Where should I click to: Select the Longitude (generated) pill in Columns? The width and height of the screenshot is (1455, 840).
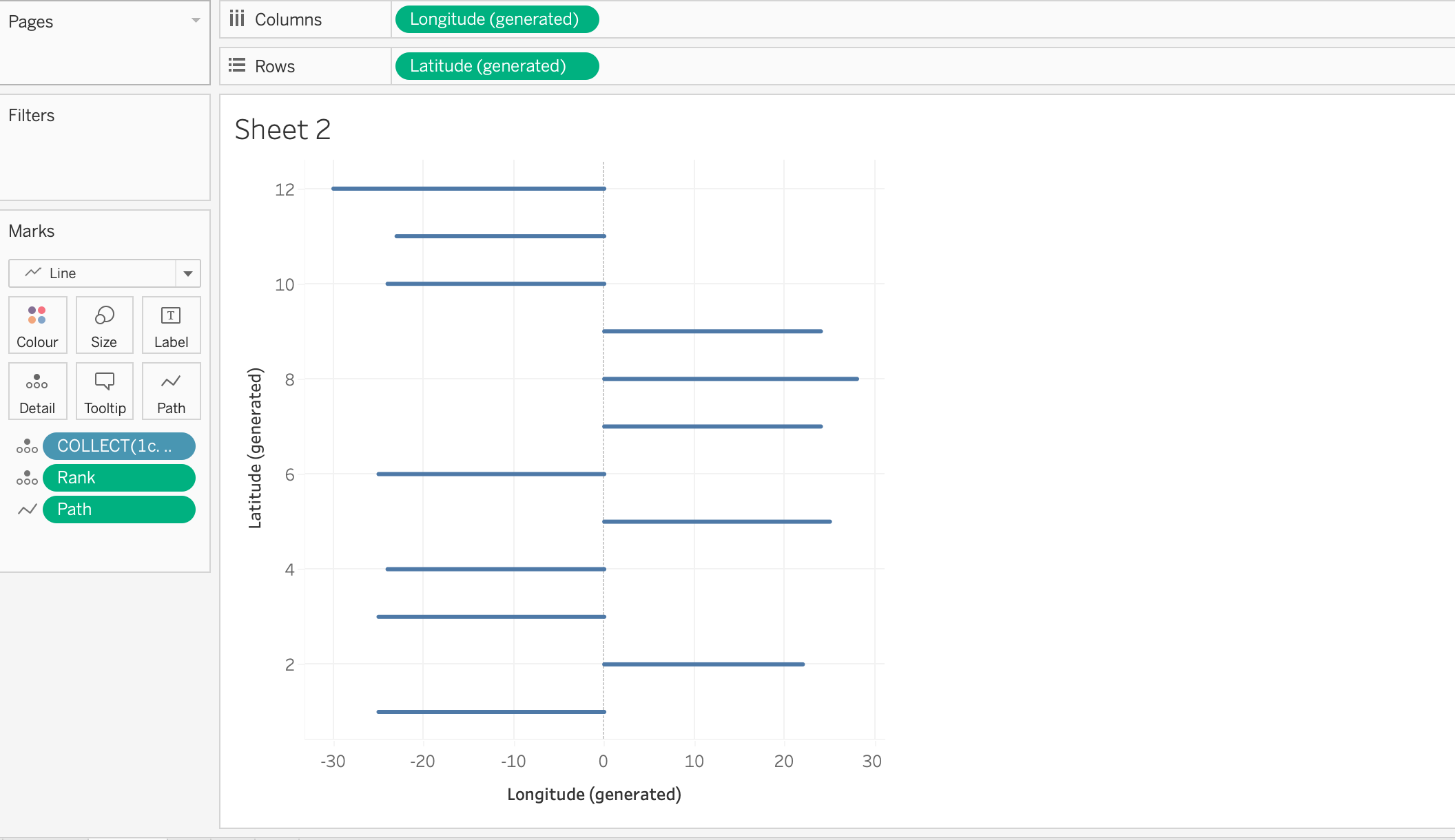[x=496, y=19]
